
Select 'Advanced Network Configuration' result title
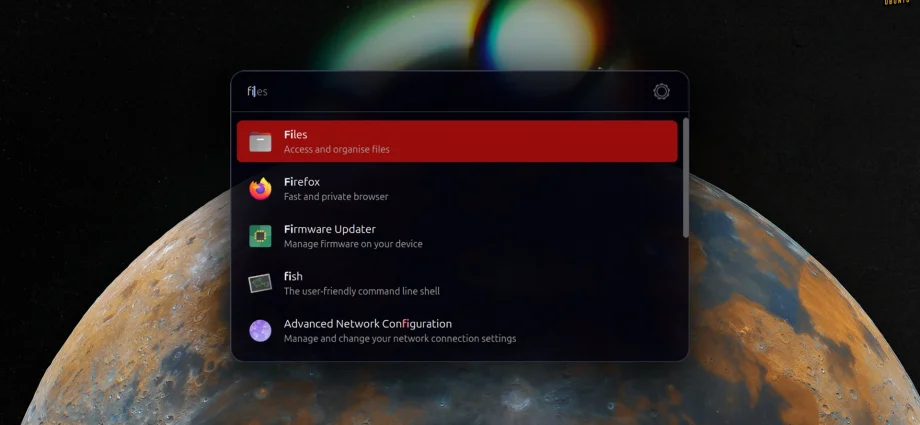[368, 324]
